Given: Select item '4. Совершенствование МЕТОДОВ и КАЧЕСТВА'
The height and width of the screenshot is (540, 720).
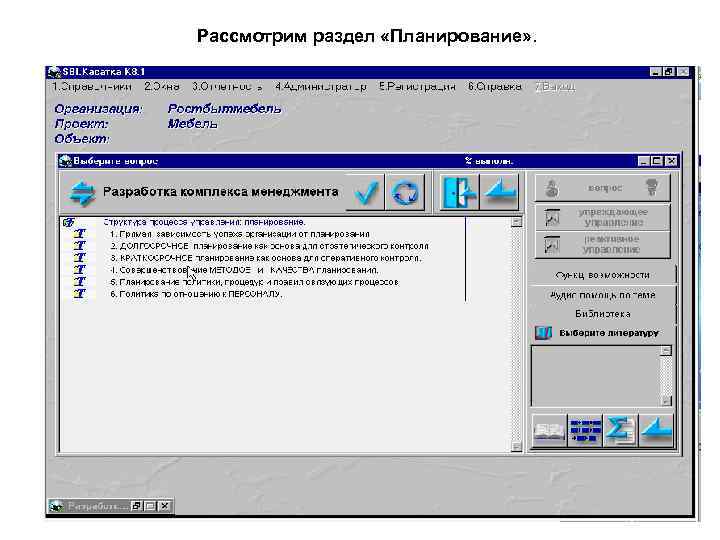Looking at the screenshot, I should click(x=244, y=270).
